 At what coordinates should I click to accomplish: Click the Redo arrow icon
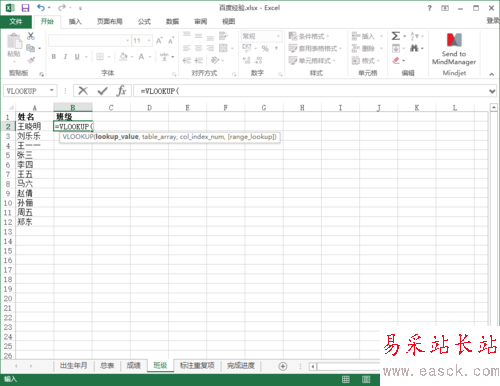62,7
